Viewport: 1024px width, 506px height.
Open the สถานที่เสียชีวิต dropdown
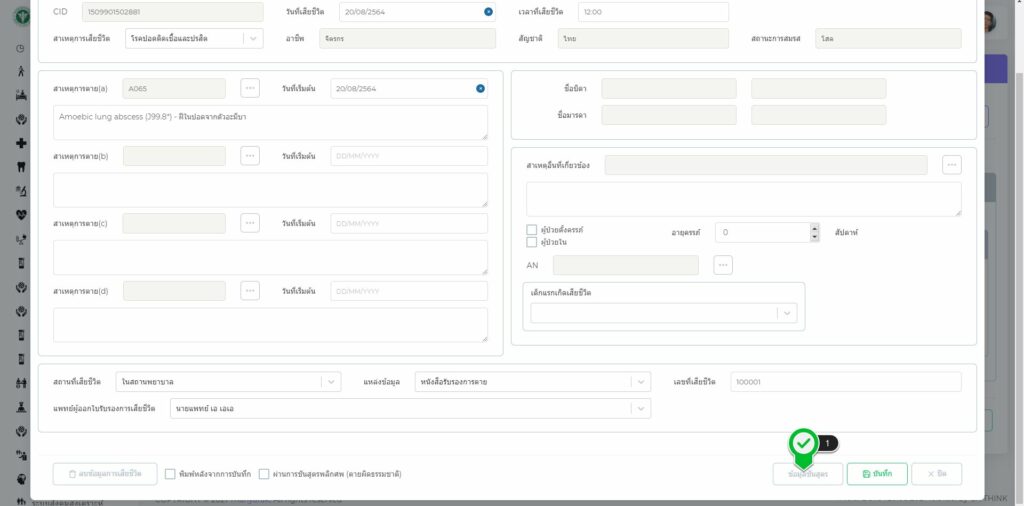tap(331, 381)
